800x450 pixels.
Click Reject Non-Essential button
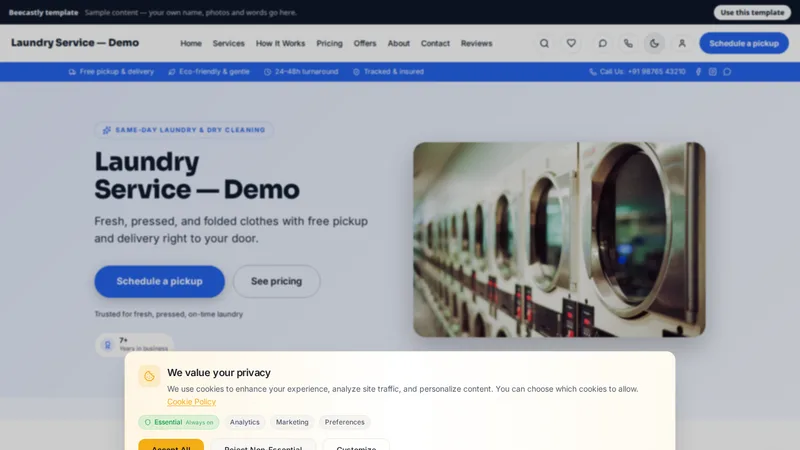[263, 445]
